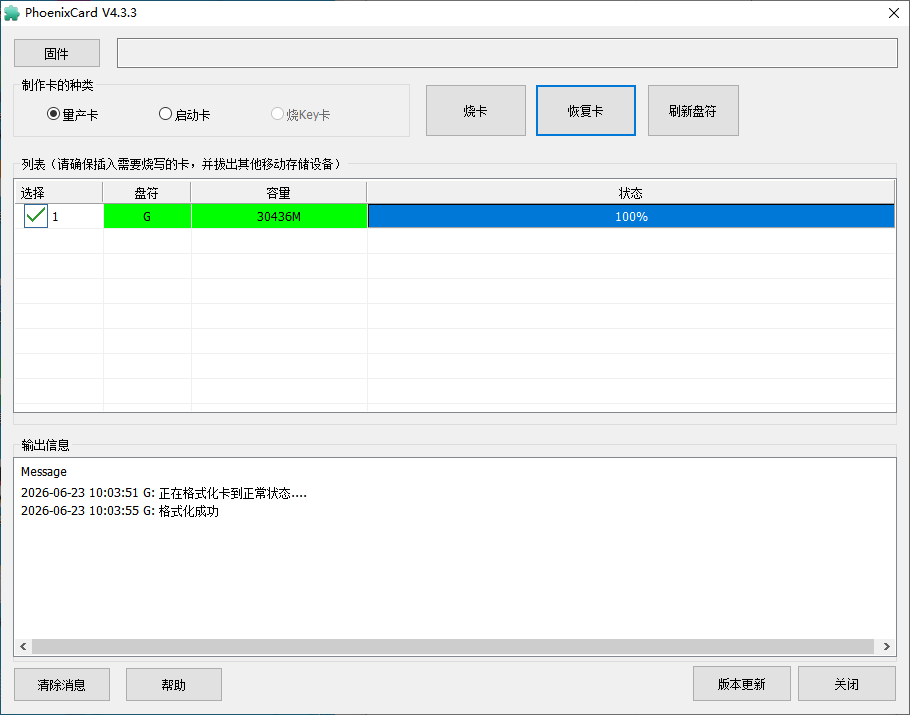Click the 选择 column header
Image resolution: width=910 pixels, height=715 pixels.
point(58,193)
